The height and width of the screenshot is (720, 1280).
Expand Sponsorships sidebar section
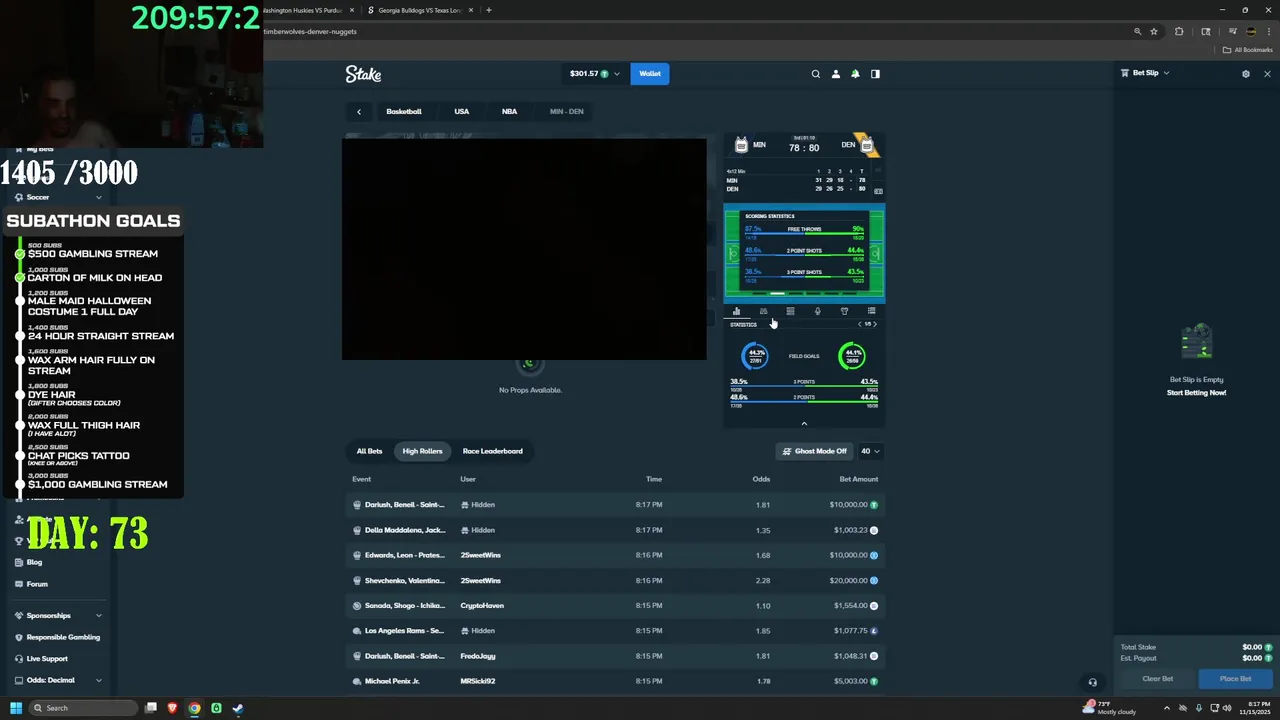[x=58, y=616]
